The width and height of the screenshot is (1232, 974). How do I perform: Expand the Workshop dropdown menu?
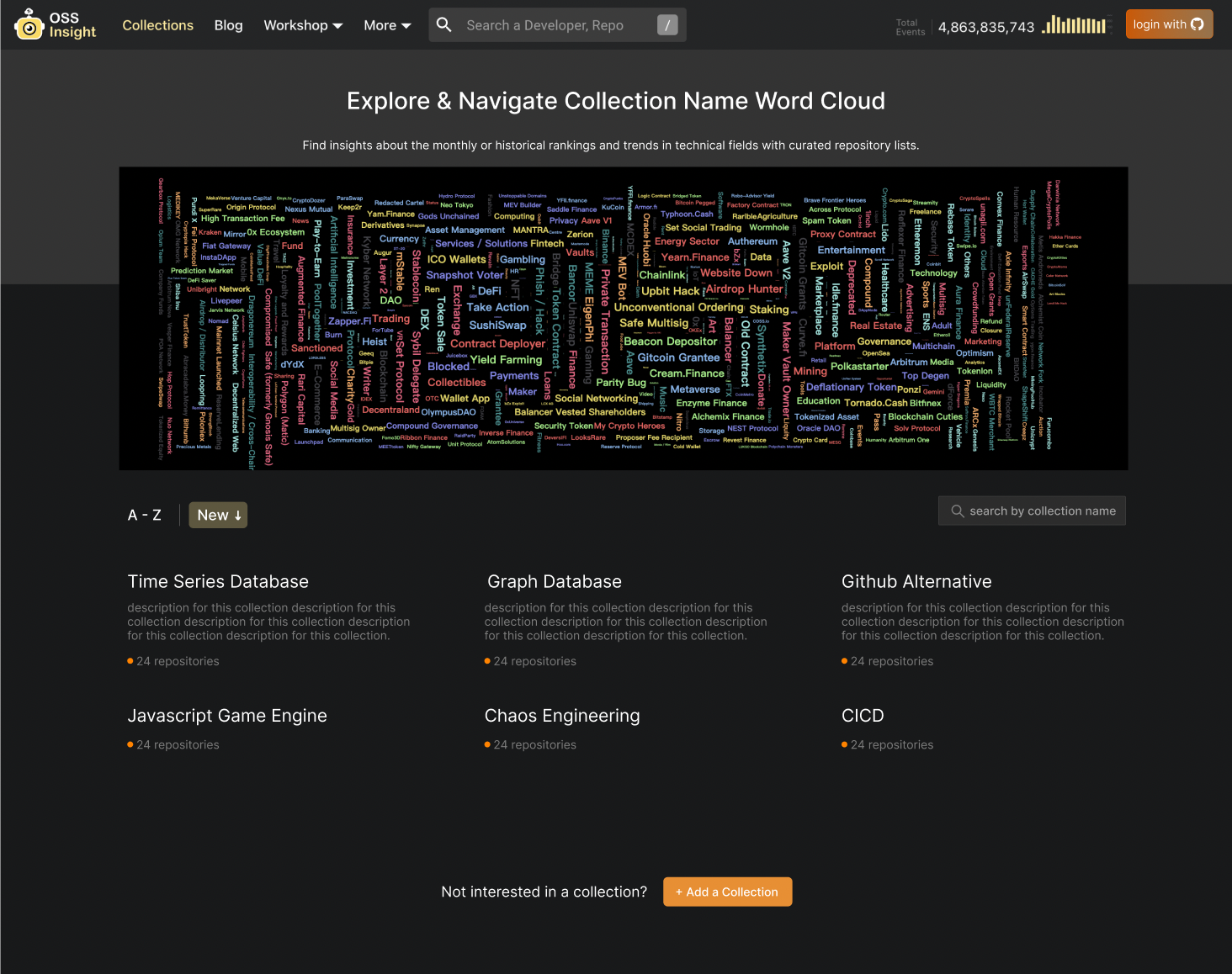click(x=303, y=25)
